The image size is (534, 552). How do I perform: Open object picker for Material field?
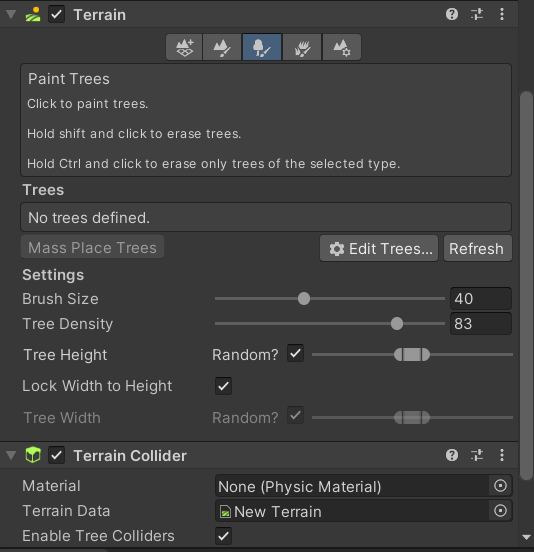(x=500, y=486)
